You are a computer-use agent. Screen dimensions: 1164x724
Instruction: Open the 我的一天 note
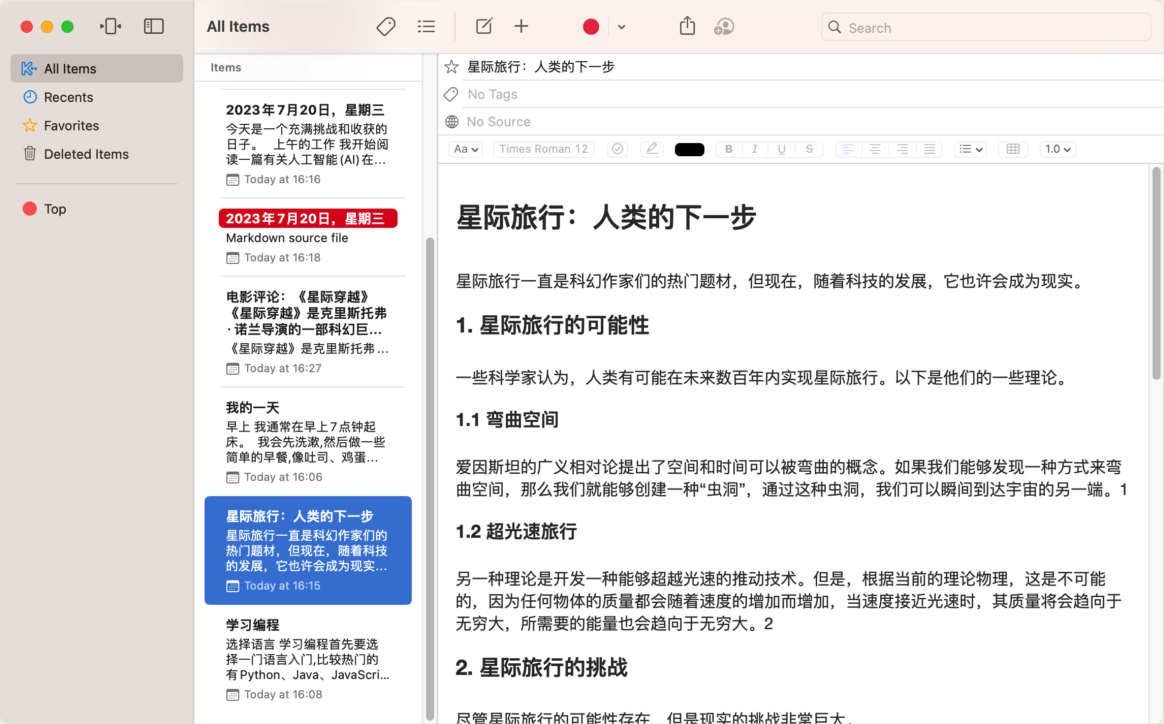308,442
